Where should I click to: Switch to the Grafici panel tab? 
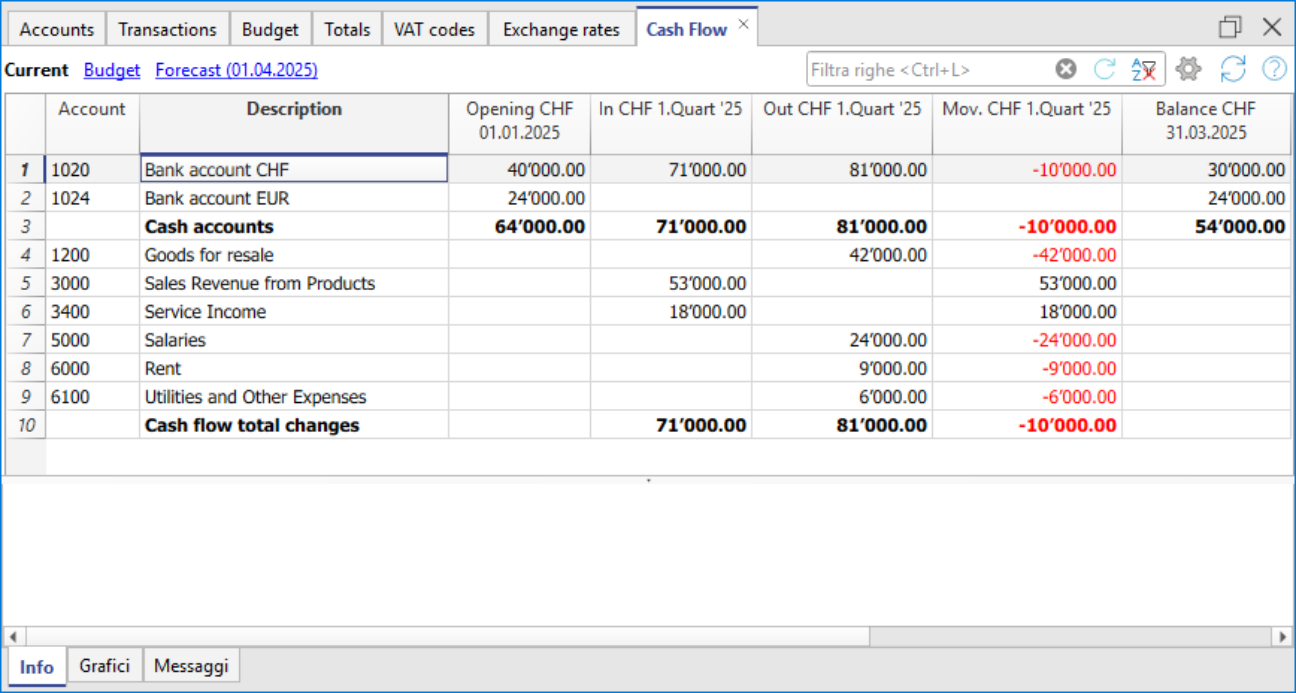tap(104, 665)
